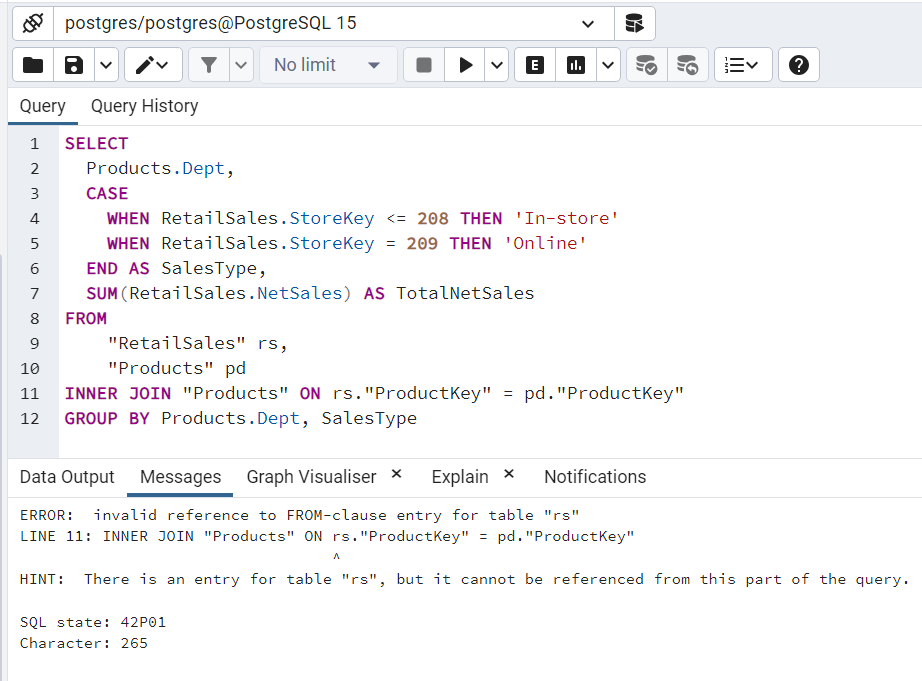Save the current query
The image size is (922, 681).
[x=72, y=63]
